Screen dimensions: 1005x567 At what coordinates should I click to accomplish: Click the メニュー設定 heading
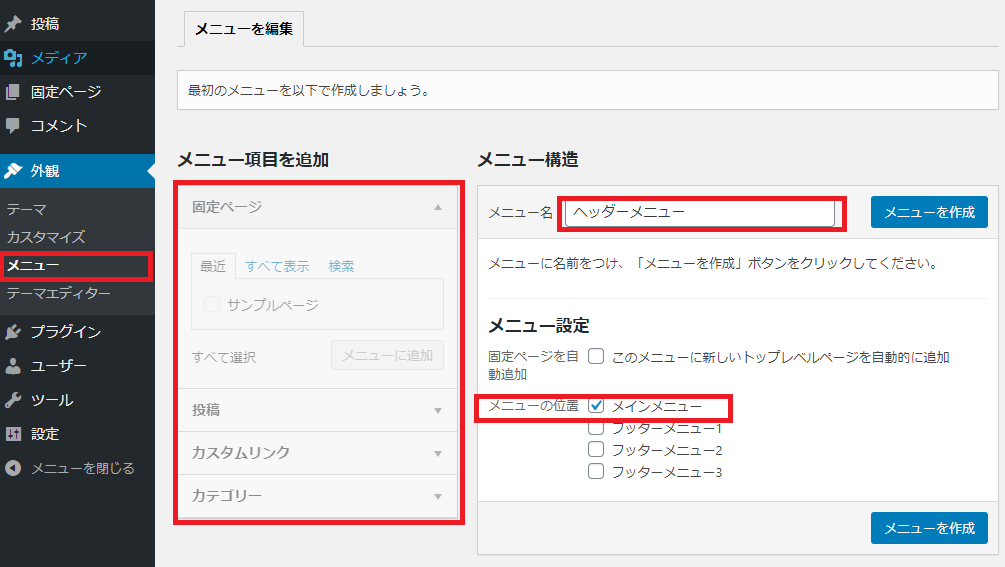tap(539, 325)
